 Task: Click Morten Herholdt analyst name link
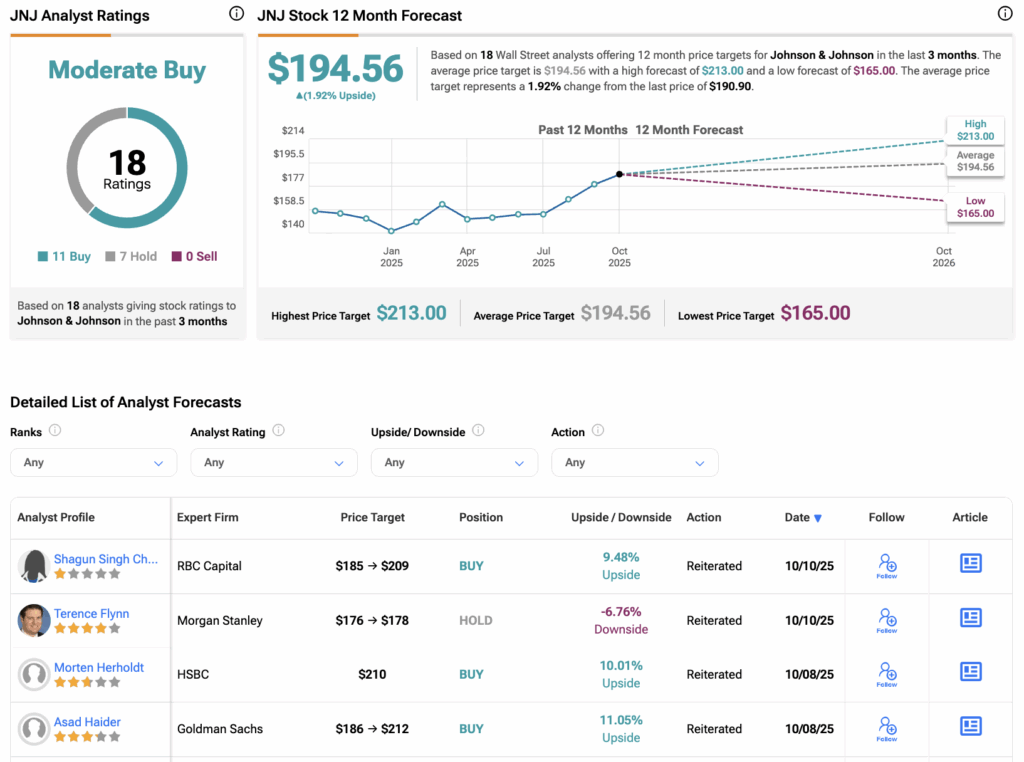[x=99, y=667]
